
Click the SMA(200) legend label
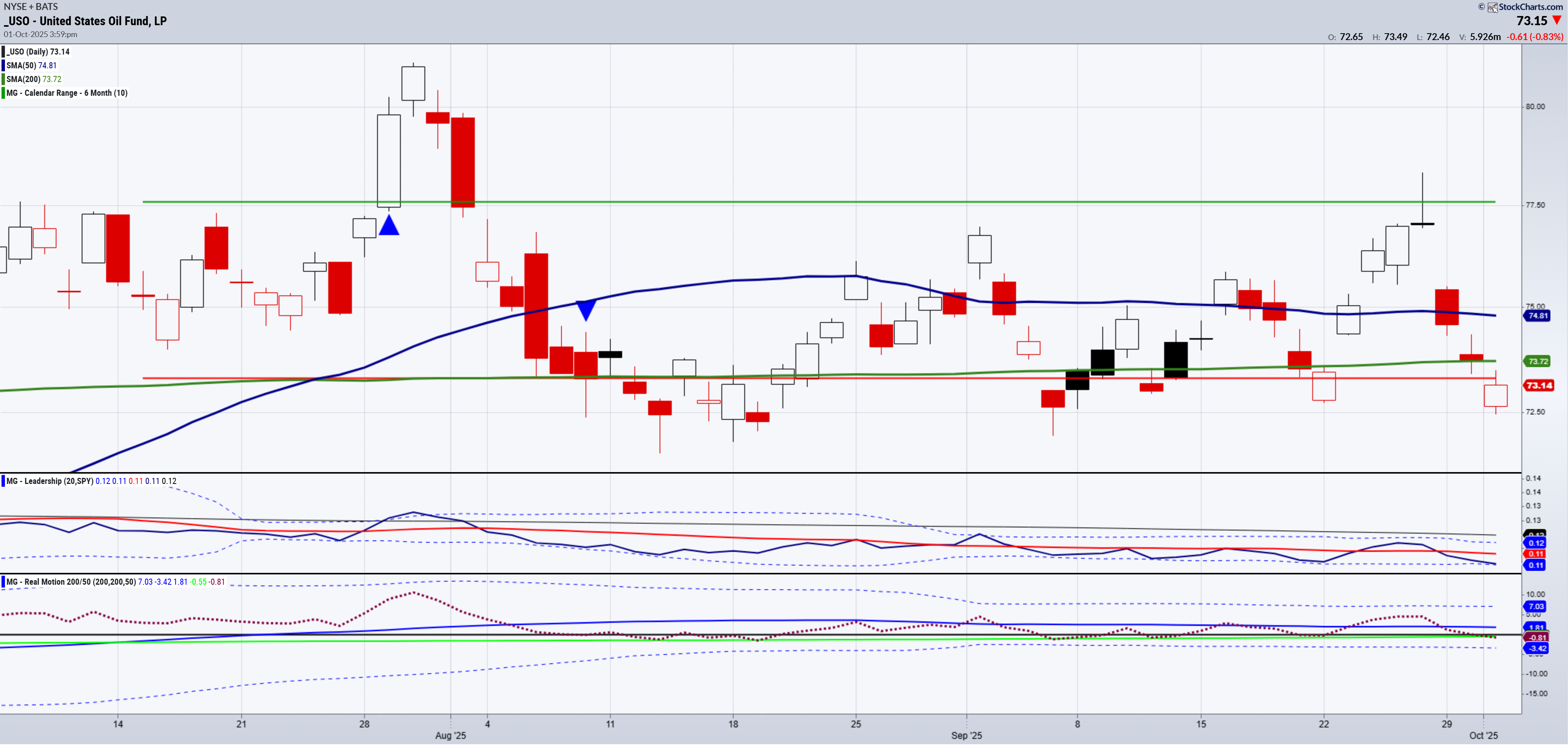(23, 79)
